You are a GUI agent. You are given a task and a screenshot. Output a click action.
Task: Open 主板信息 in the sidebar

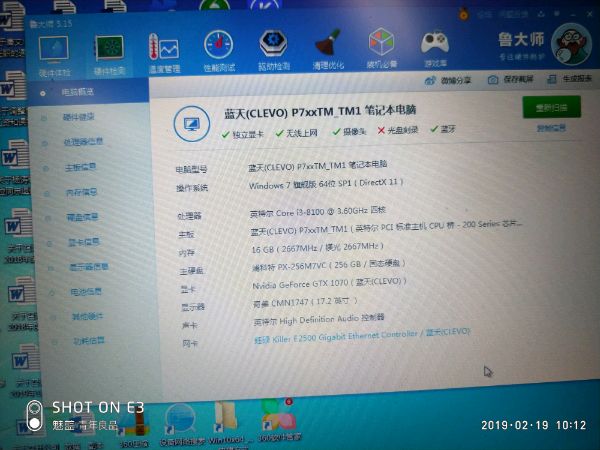coord(80,167)
